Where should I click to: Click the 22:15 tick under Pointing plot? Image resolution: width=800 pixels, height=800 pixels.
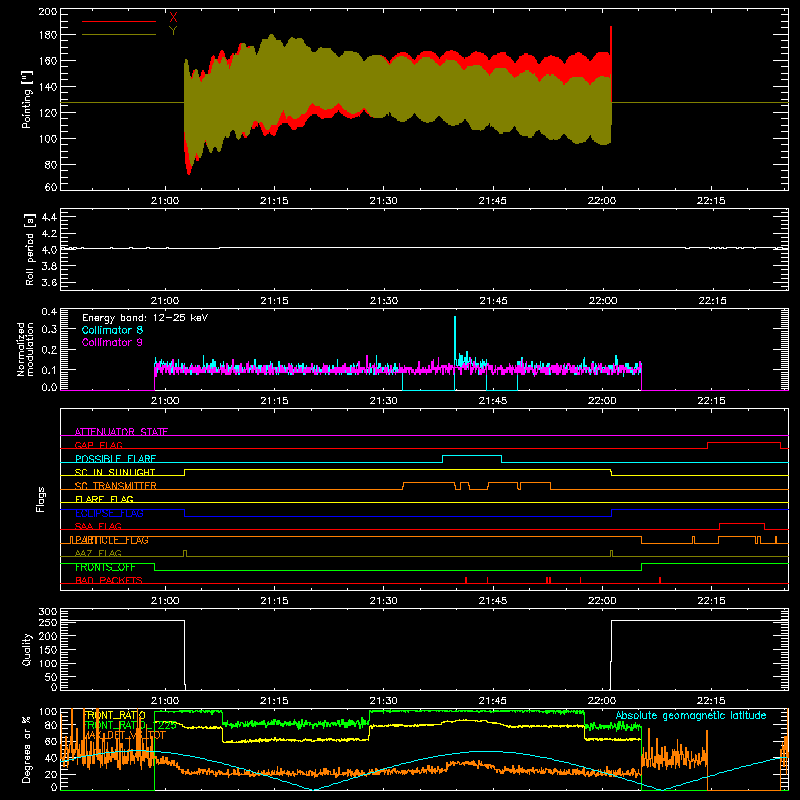coord(711,201)
